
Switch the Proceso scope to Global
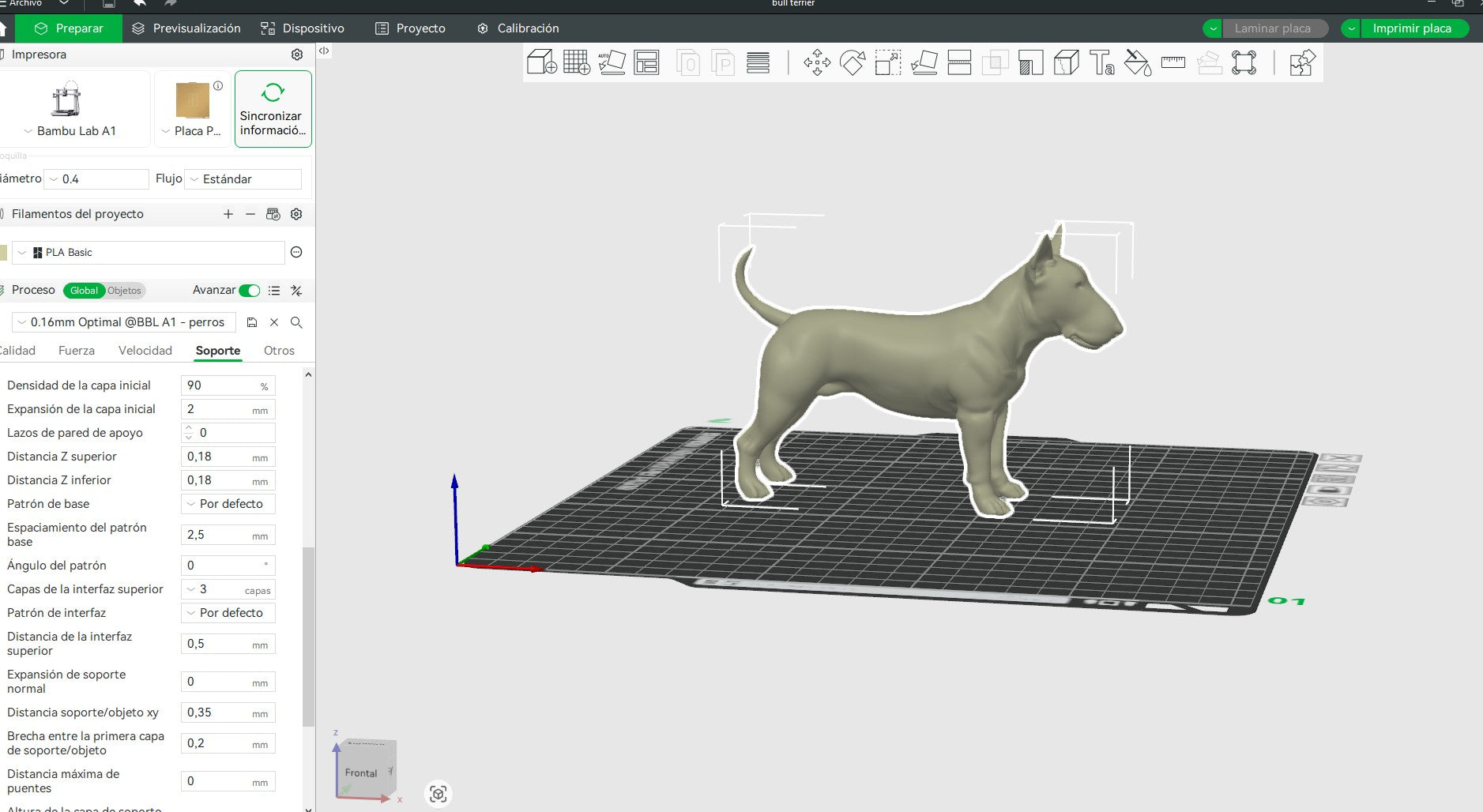tap(84, 291)
